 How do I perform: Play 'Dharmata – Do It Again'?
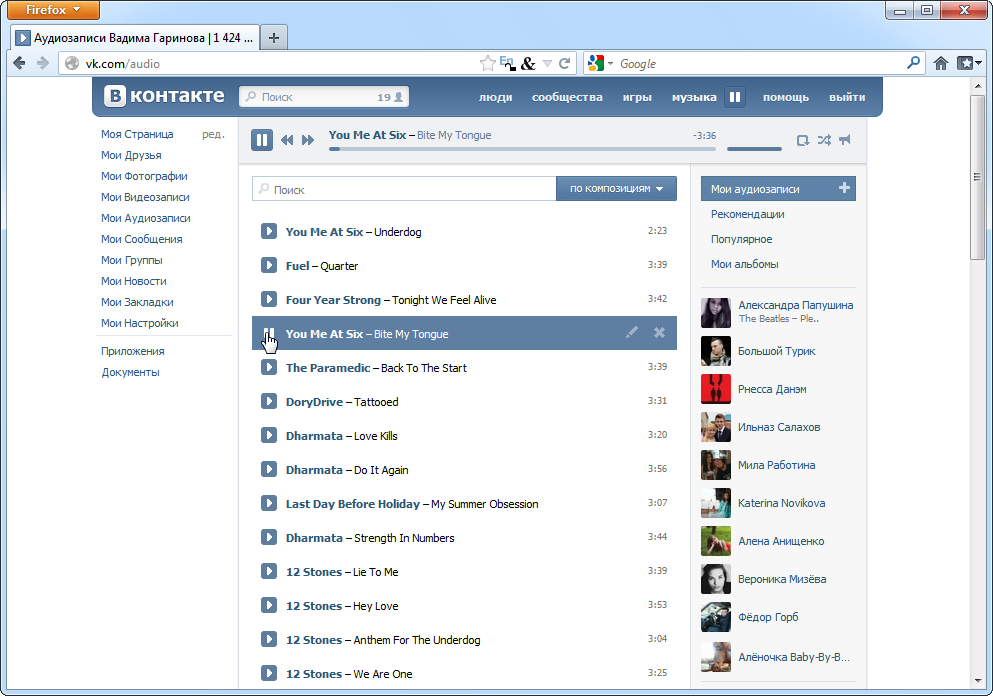[x=269, y=469]
